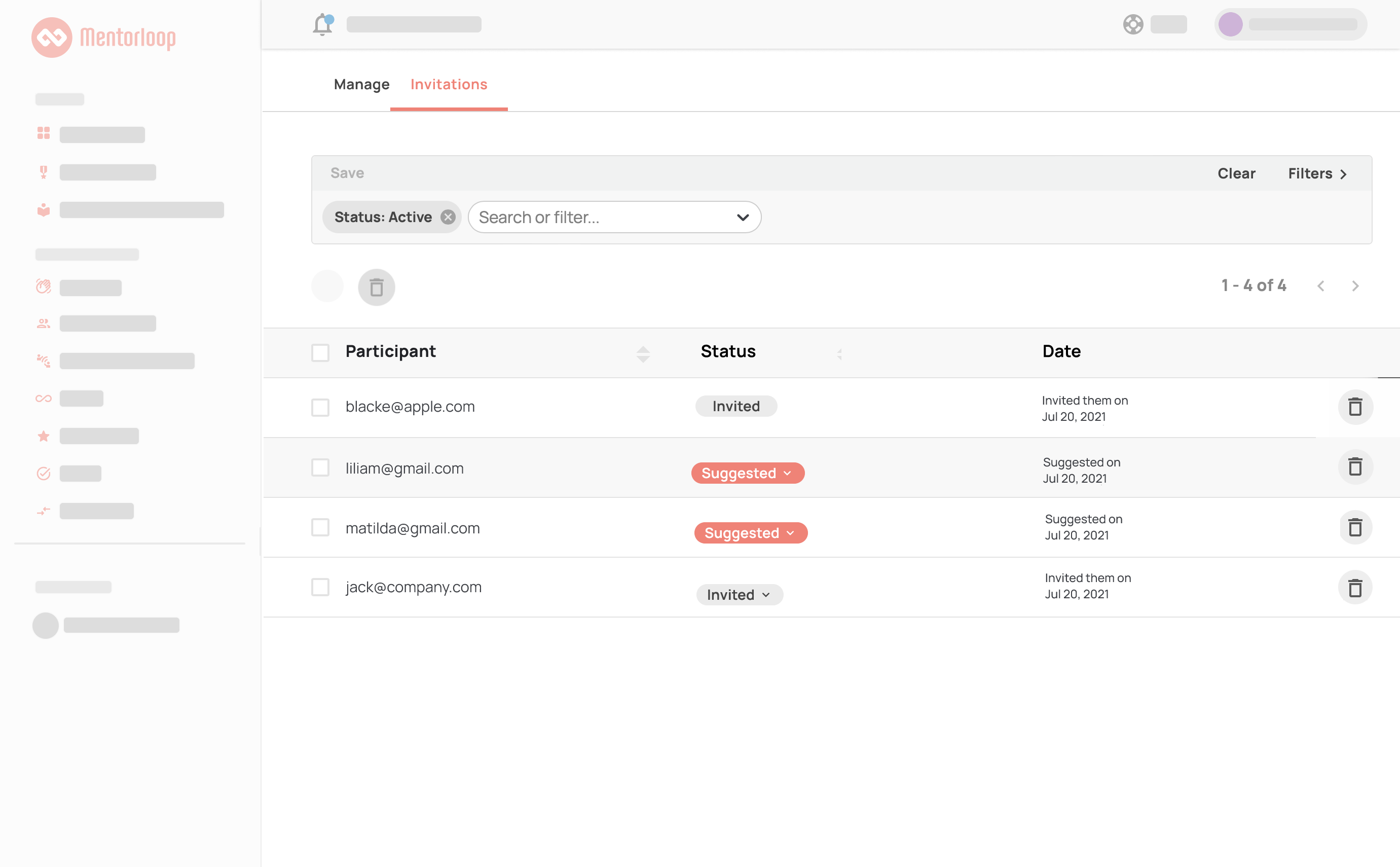The width and height of the screenshot is (1400, 867).
Task: Click the date for blacke@apple.com row
Action: coord(1085,408)
